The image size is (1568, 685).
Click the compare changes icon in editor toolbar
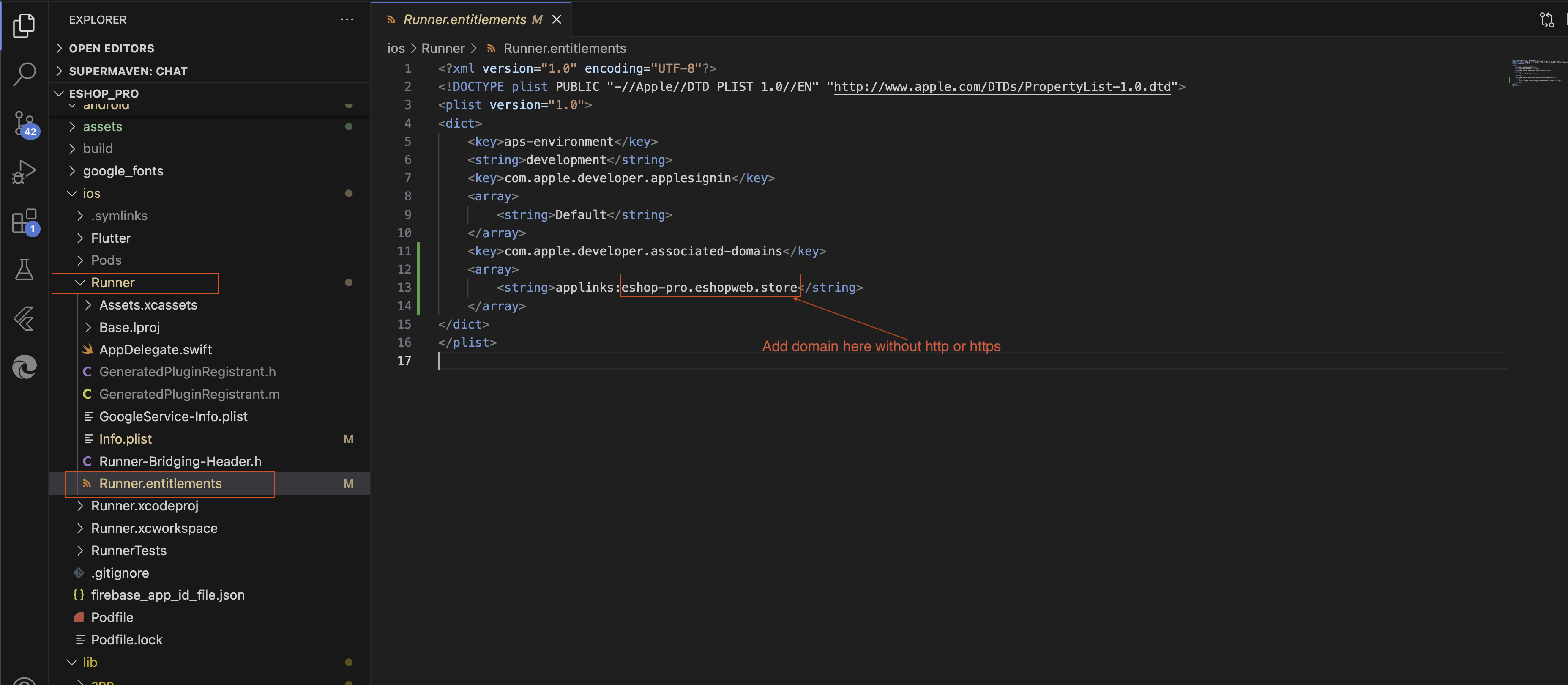pos(1547,19)
